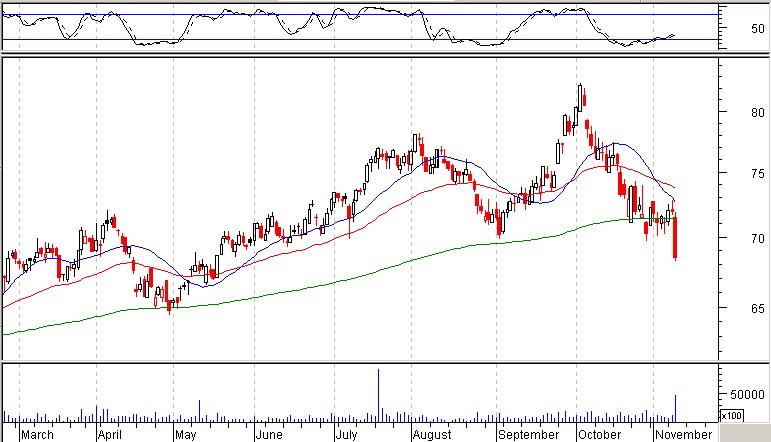Click the 70 price level label
Viewport: 771px width, 442px height.
758,238
